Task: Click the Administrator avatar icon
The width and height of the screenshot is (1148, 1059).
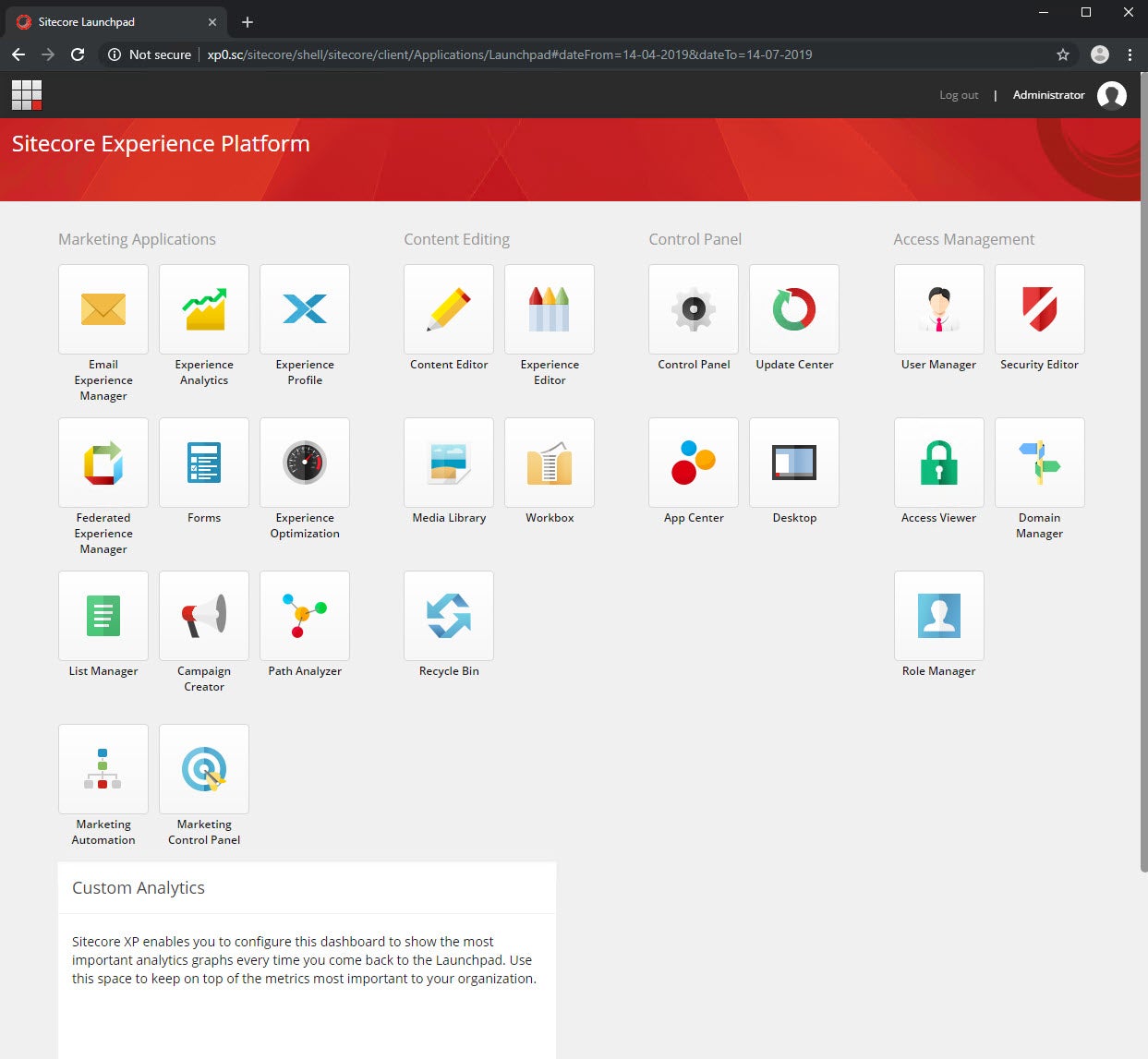Action: [x=1112, y=95]
